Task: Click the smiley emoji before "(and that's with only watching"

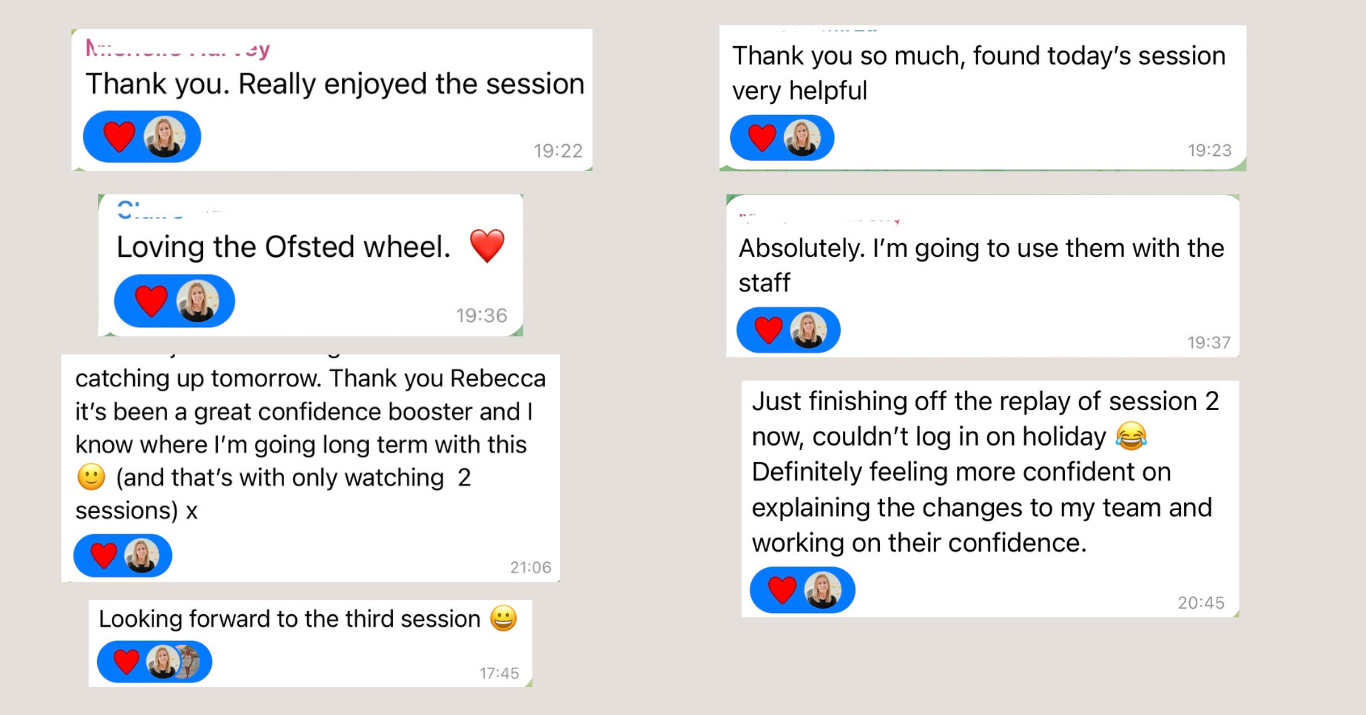Action: click(x=90, y=478)
